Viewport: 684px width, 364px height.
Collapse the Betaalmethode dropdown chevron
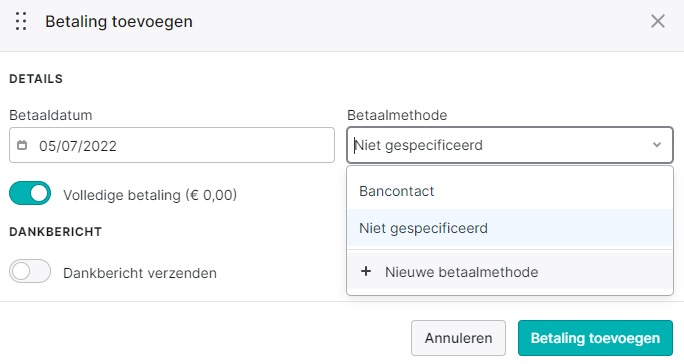(x=657, y=145)
